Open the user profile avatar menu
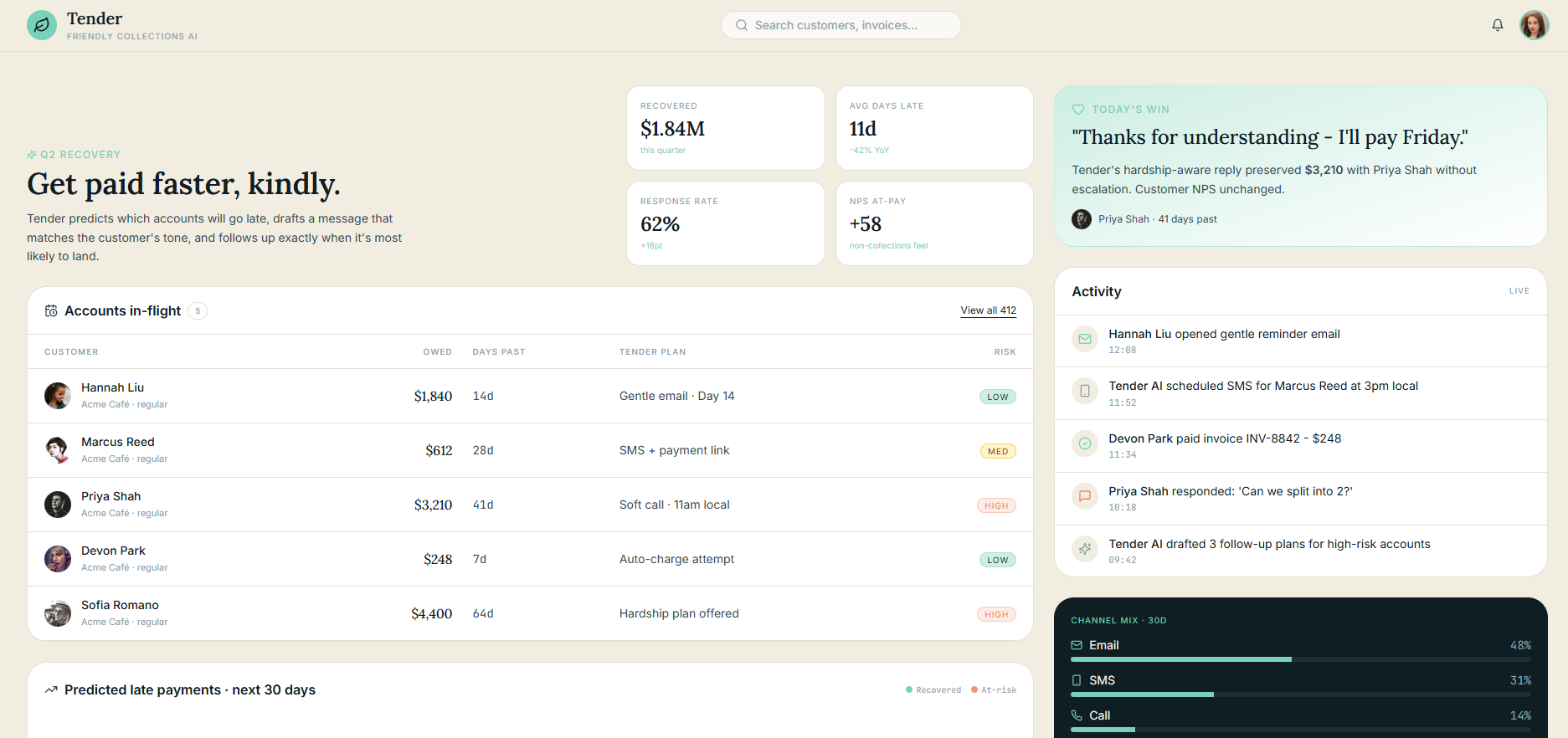Screen dimensions: 1568x738 1535,25
